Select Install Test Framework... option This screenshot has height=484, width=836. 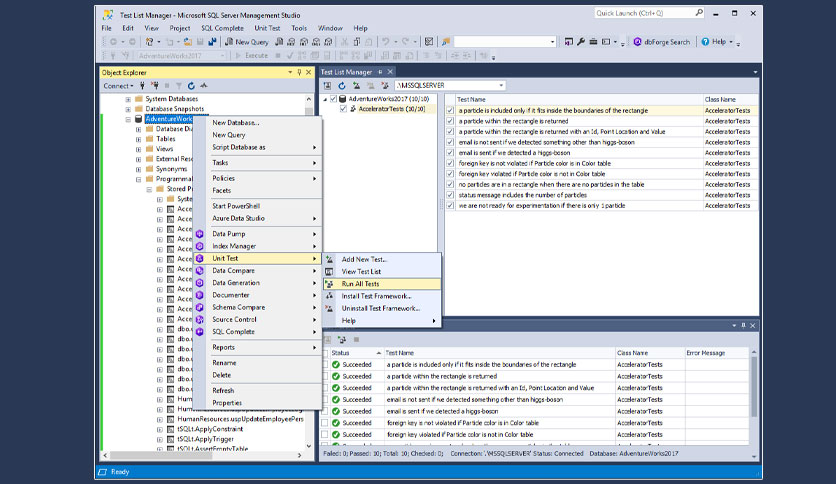[382, 296]
